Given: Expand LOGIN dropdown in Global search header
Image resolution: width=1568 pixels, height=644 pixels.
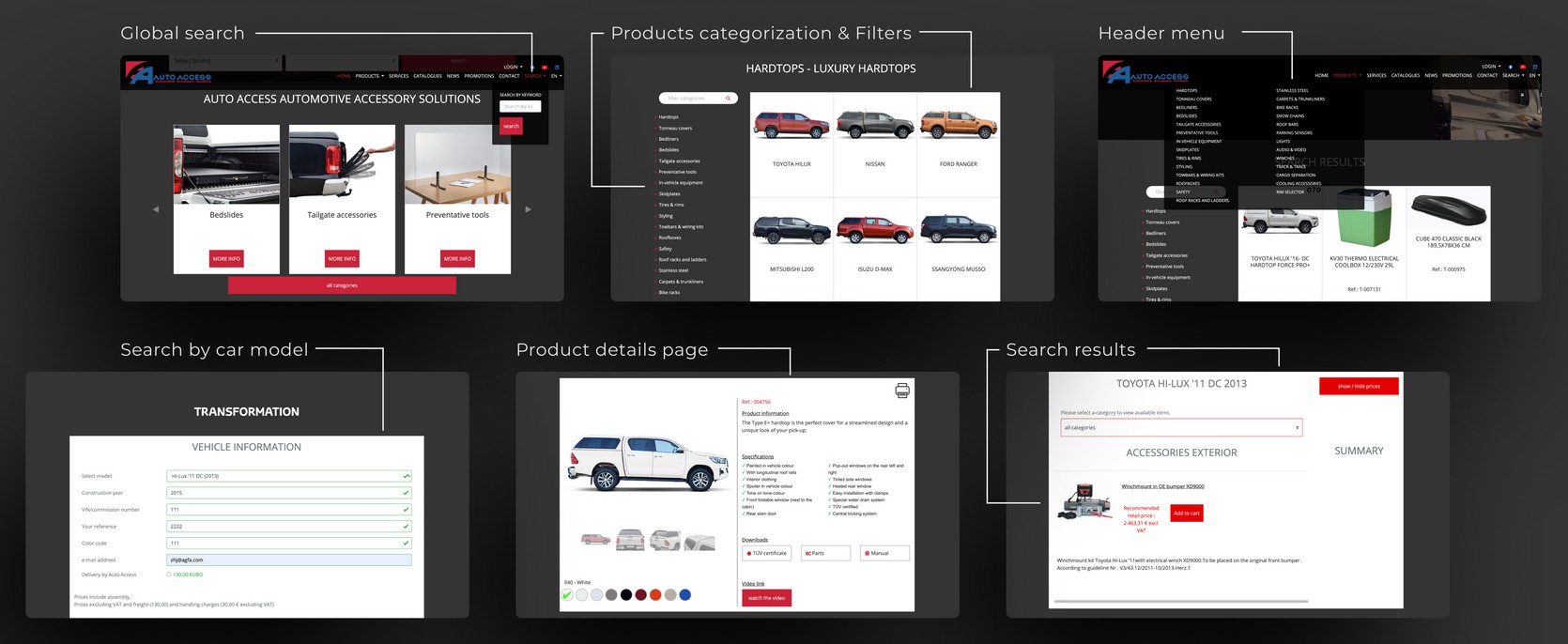Looking at the screenshot, I should point(514,67).
